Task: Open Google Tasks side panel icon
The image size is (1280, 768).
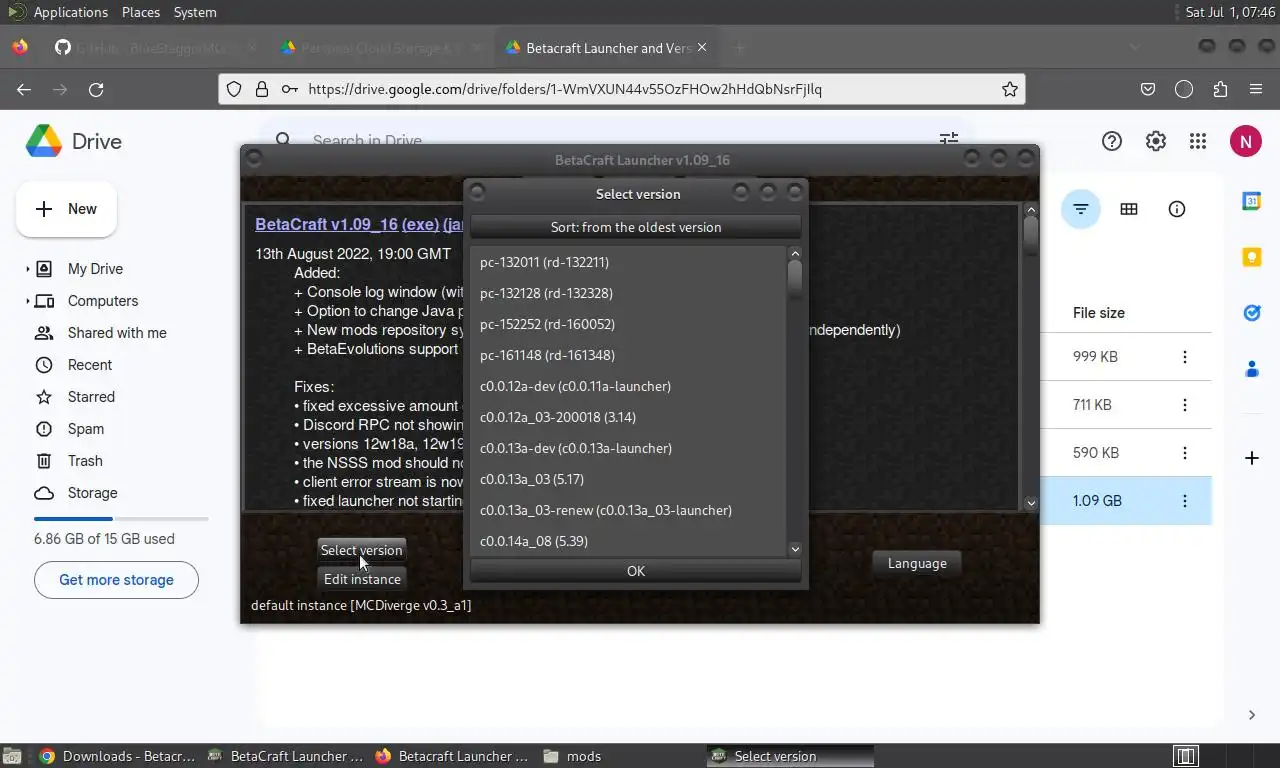Action: pyautogui.click(x=1251, y=313)
